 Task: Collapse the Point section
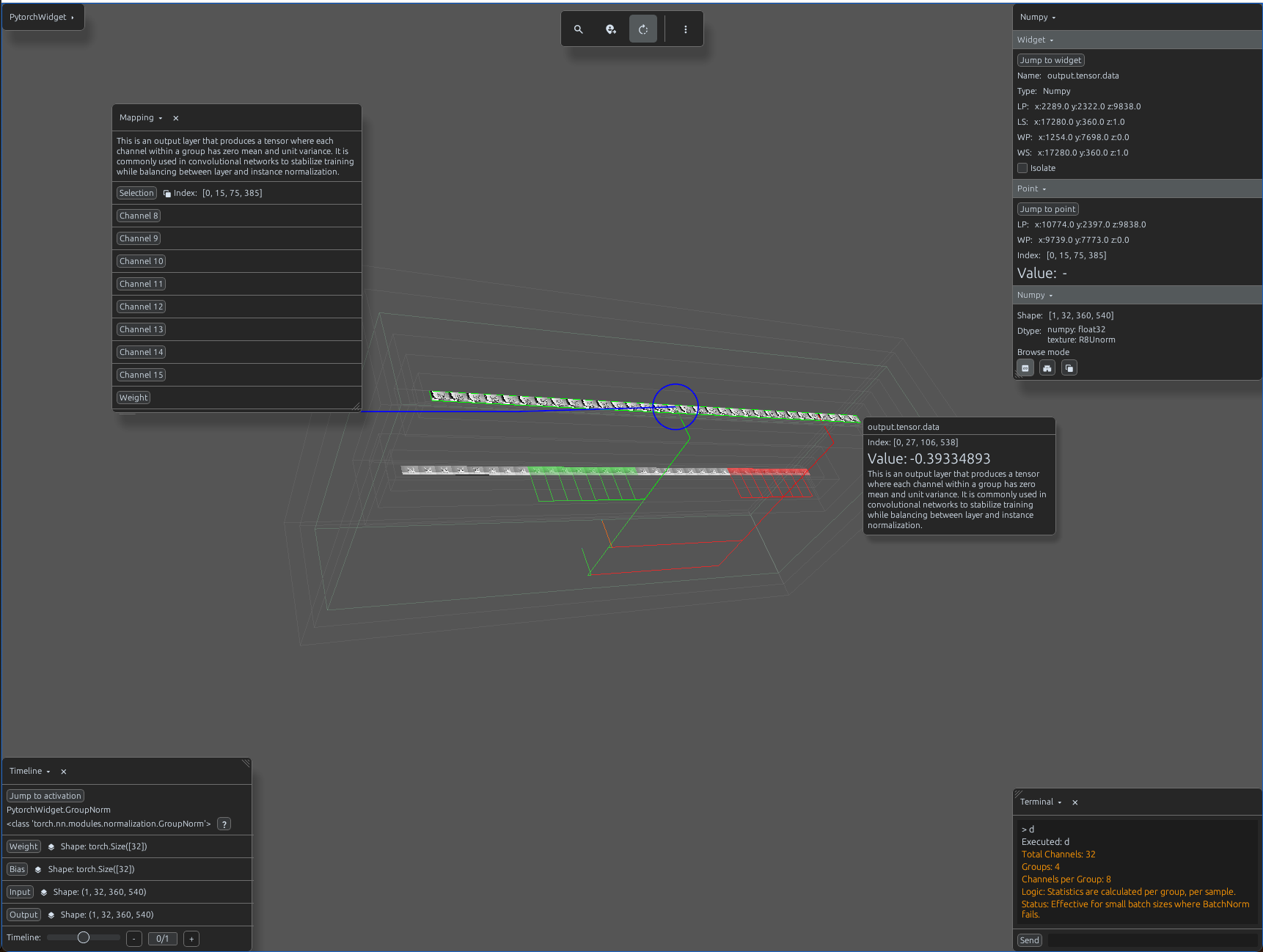coord(1031,188)
